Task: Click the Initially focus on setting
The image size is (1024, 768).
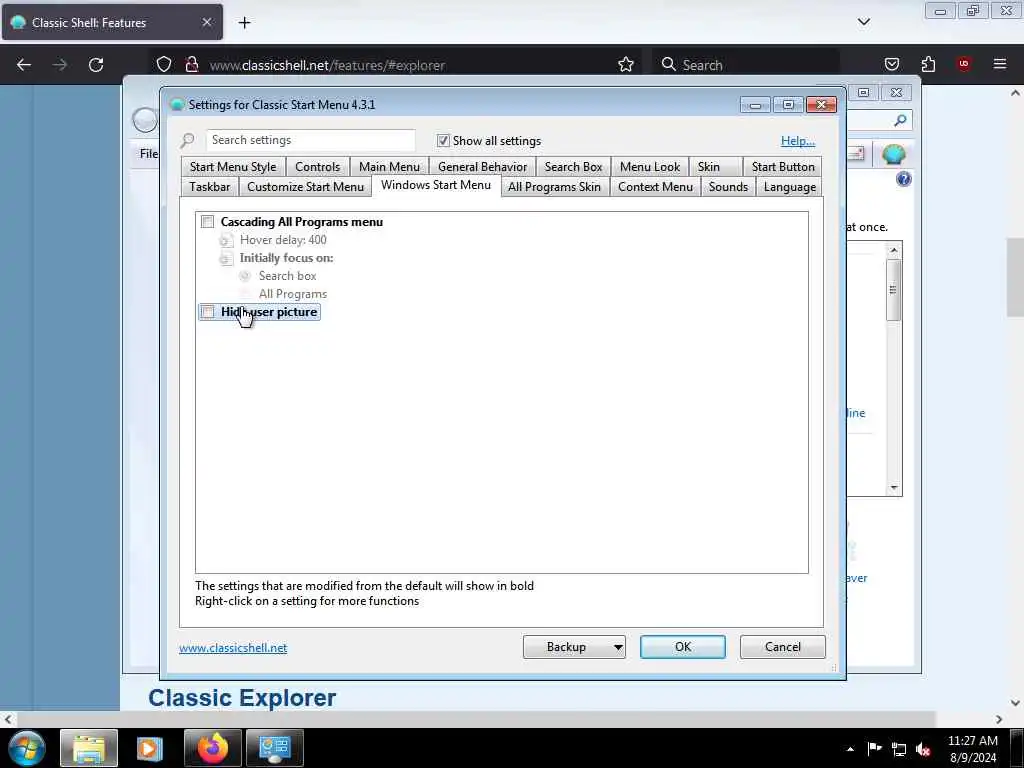Action: point(286,258)
